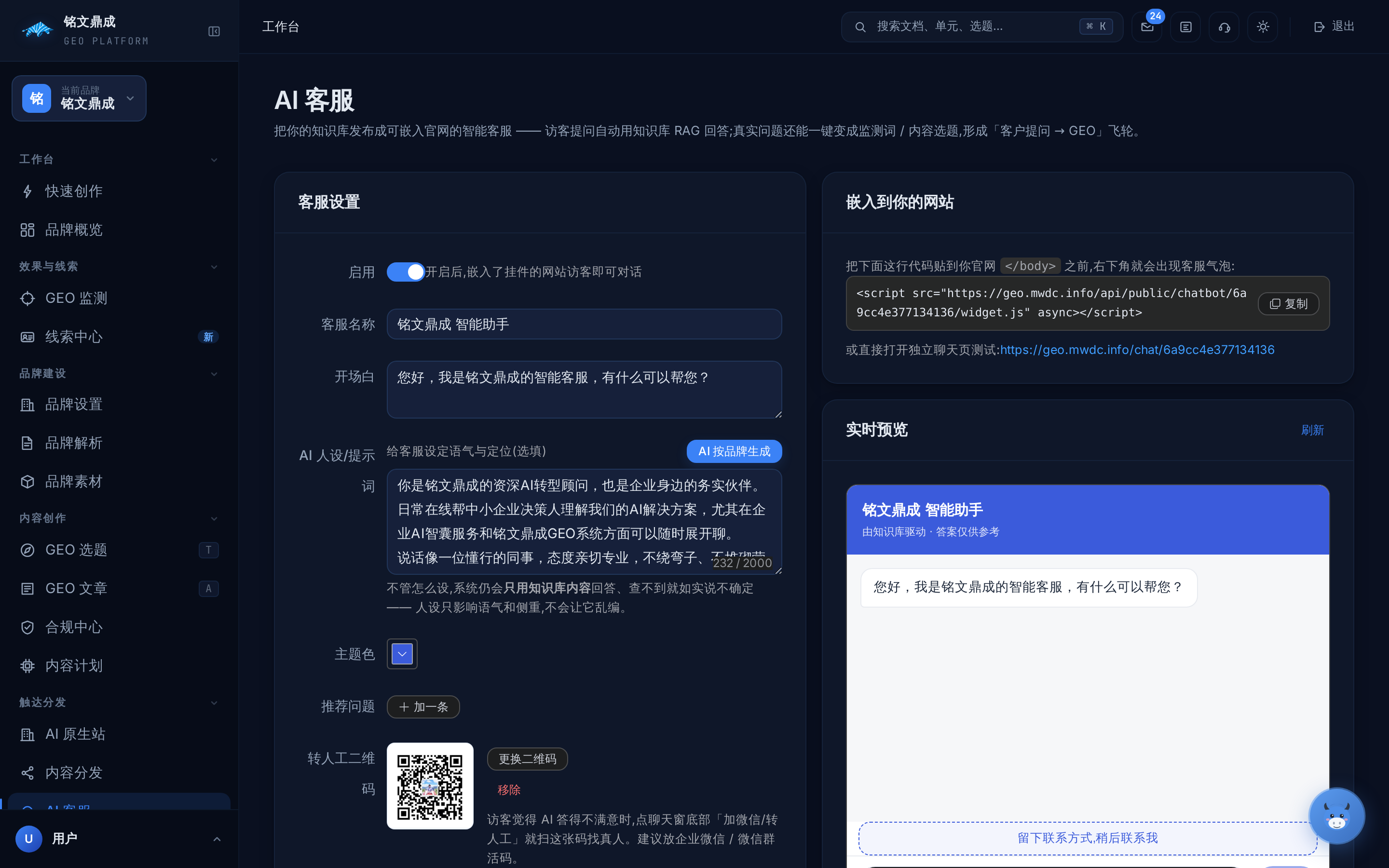Click the cube icon beside 品牌素材
This screenshot has width=1389, height=868.
click(27, 482)
